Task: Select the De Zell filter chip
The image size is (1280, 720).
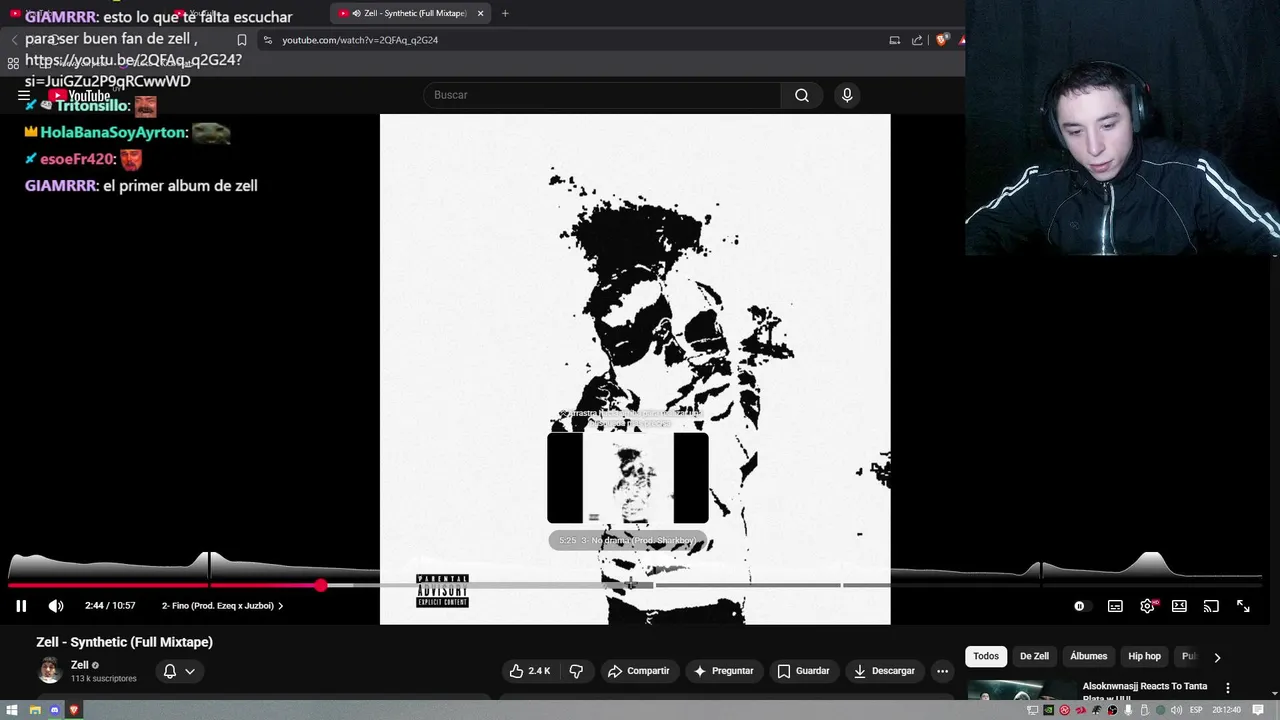Action: click(x=1034, y=656)
